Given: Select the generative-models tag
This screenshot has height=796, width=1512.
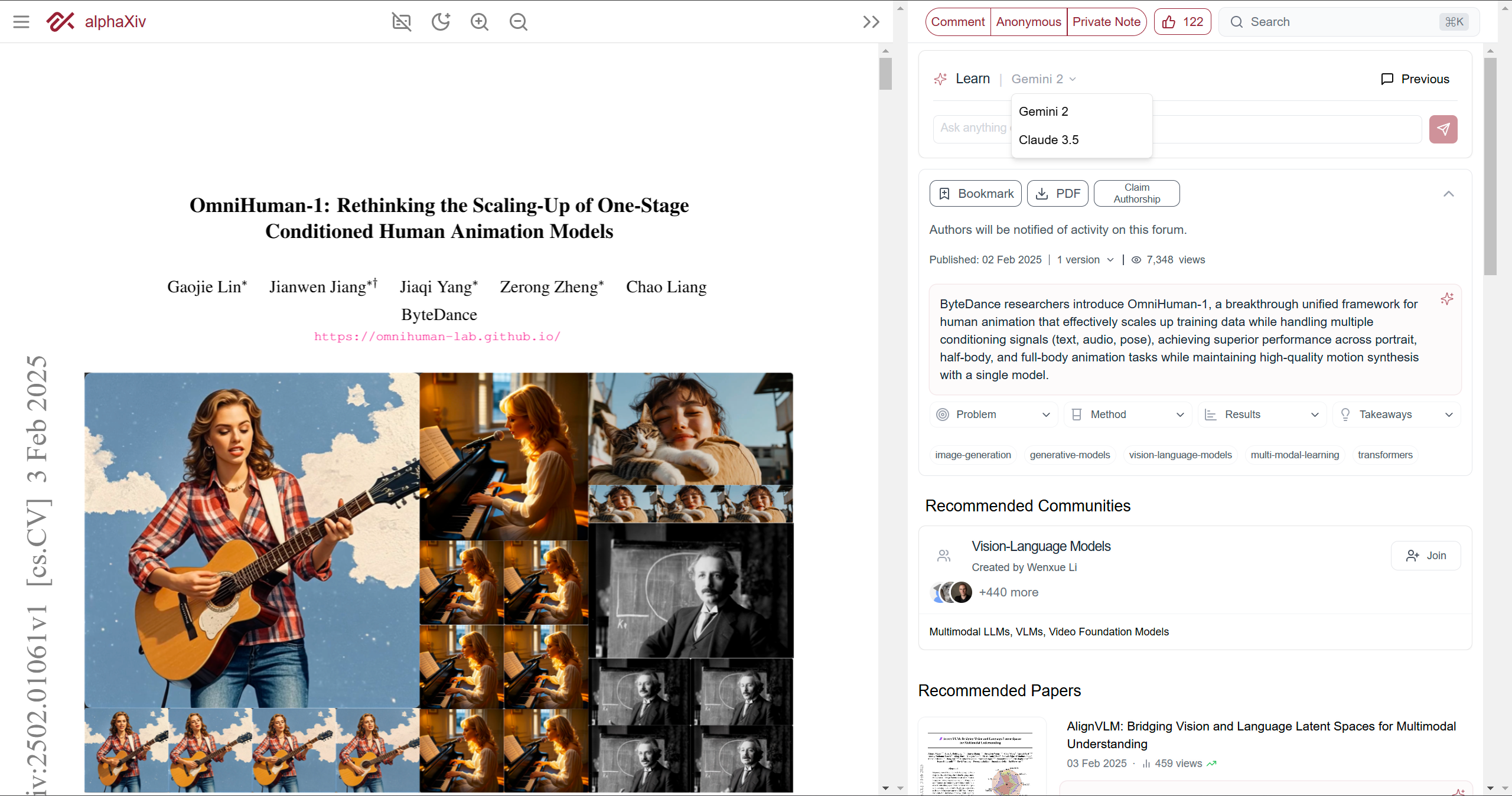Looking at the screenshot, I should tap(1070, 455).
